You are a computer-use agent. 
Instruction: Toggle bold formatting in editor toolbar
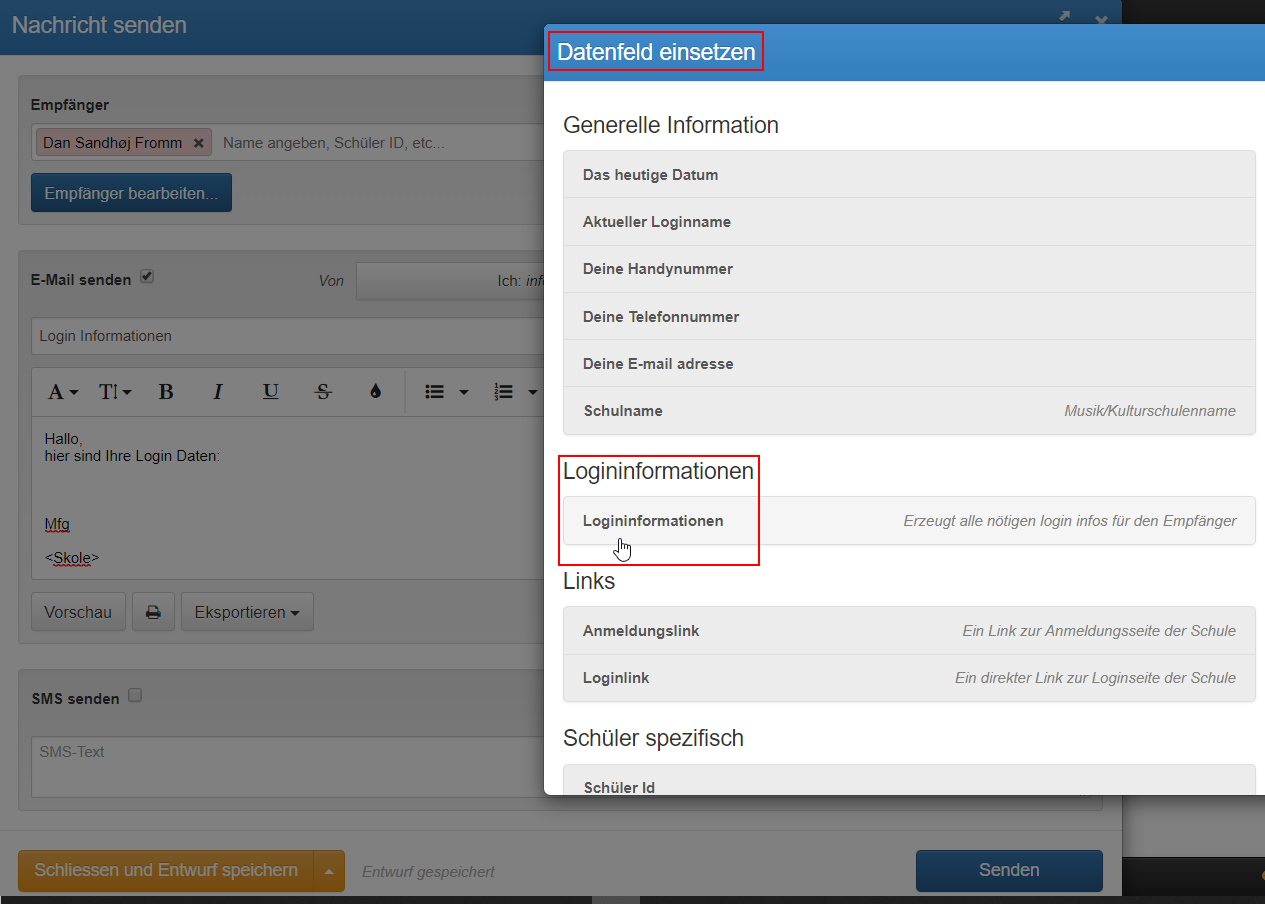click(166, 392)
